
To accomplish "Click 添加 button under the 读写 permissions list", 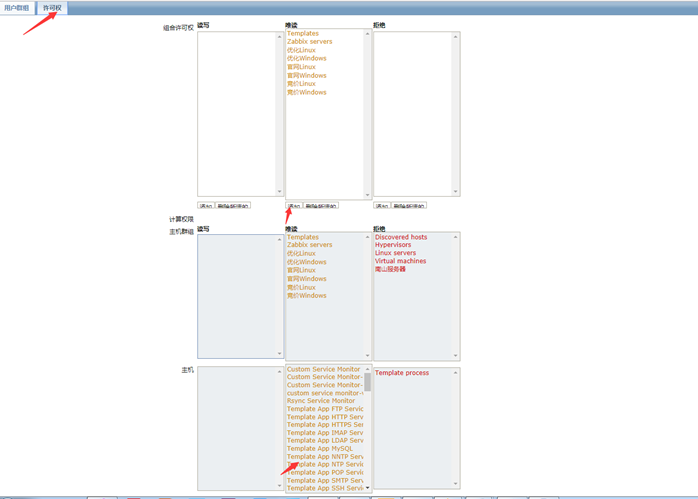I will [x=206, y=206].
